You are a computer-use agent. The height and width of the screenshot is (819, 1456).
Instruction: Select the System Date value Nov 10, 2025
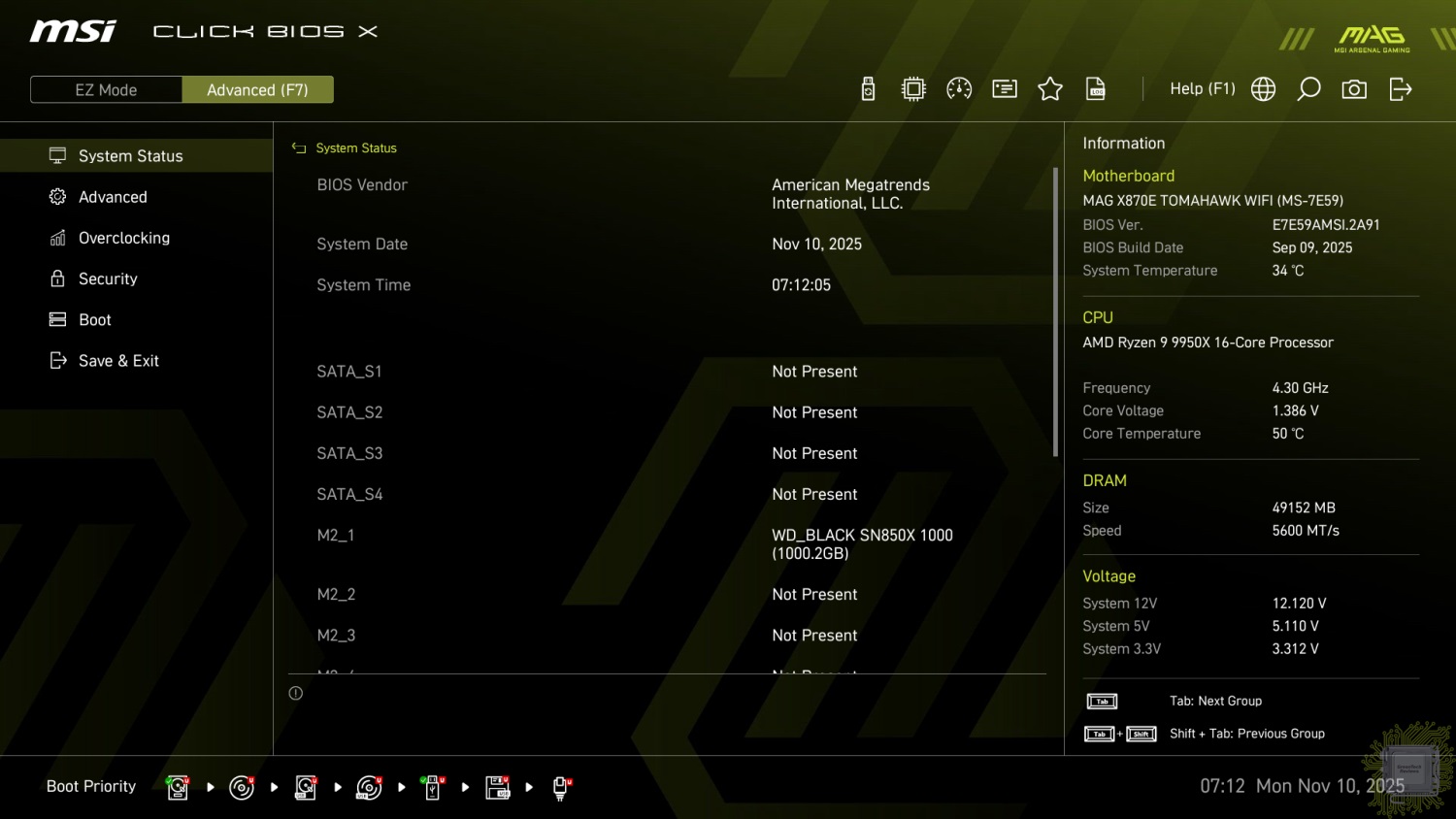pyautogui.click(x=816, y=245)
